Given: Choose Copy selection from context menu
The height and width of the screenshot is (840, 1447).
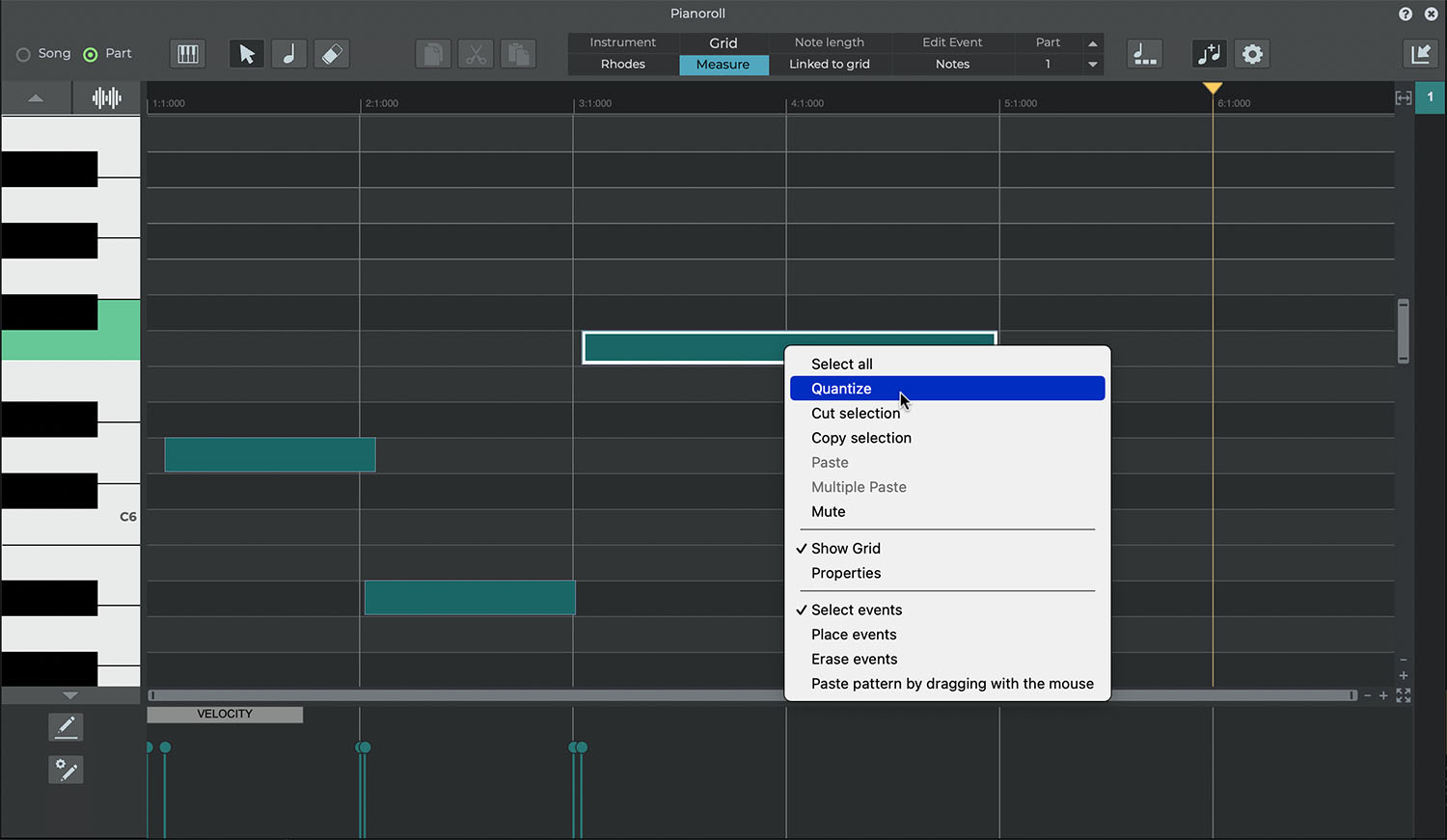Looking at the screenshot, I should pos(860,438).
